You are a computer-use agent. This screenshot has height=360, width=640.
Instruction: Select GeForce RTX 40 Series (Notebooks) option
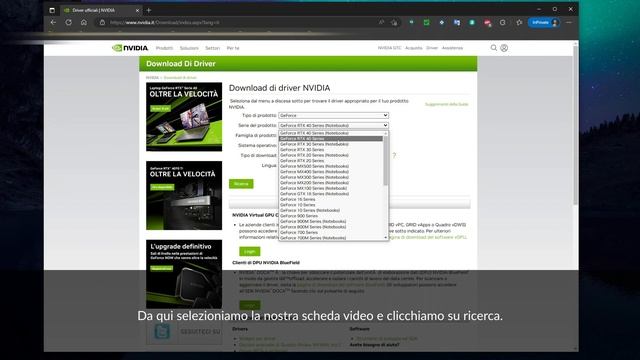[x=331, y=133]
